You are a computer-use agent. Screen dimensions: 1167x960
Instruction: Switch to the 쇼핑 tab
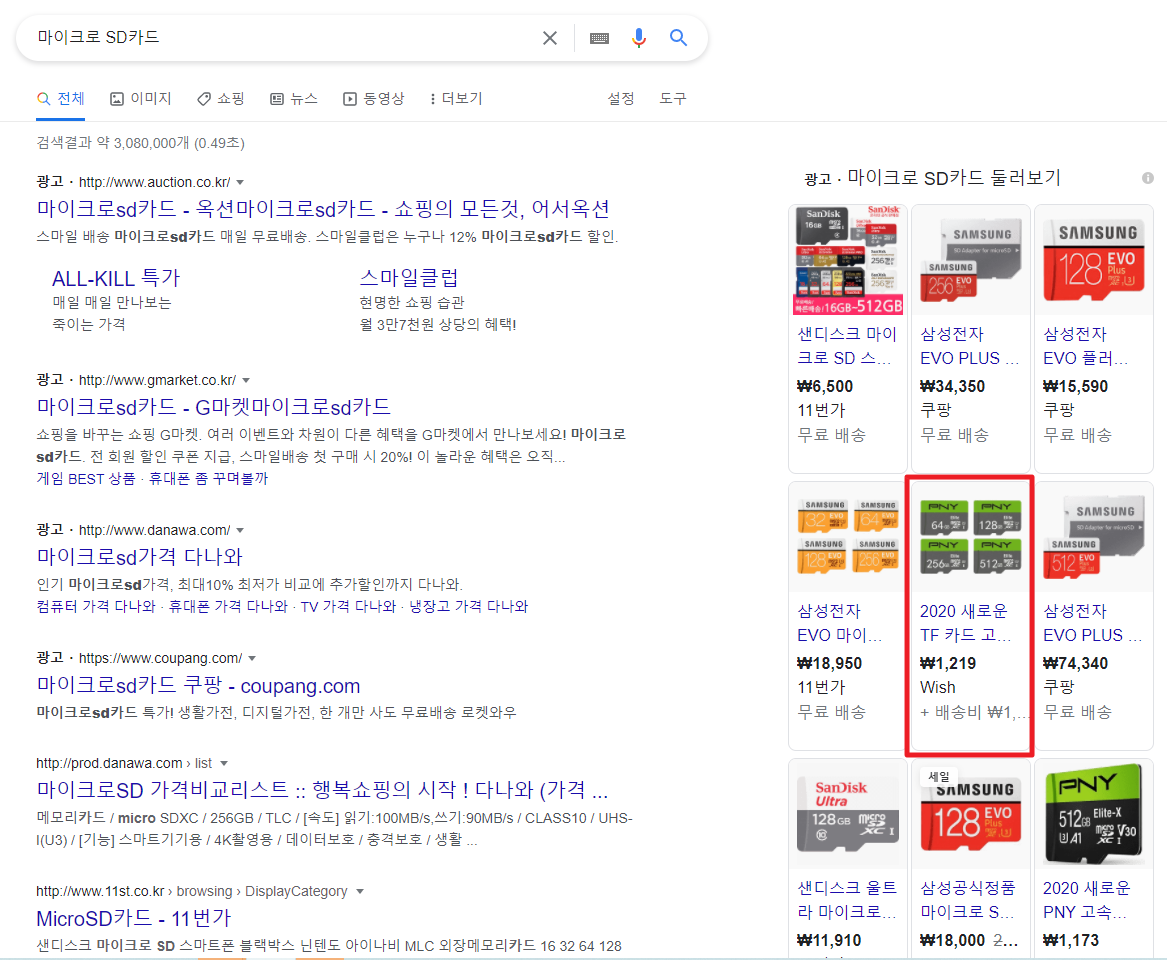click(220, 98)
